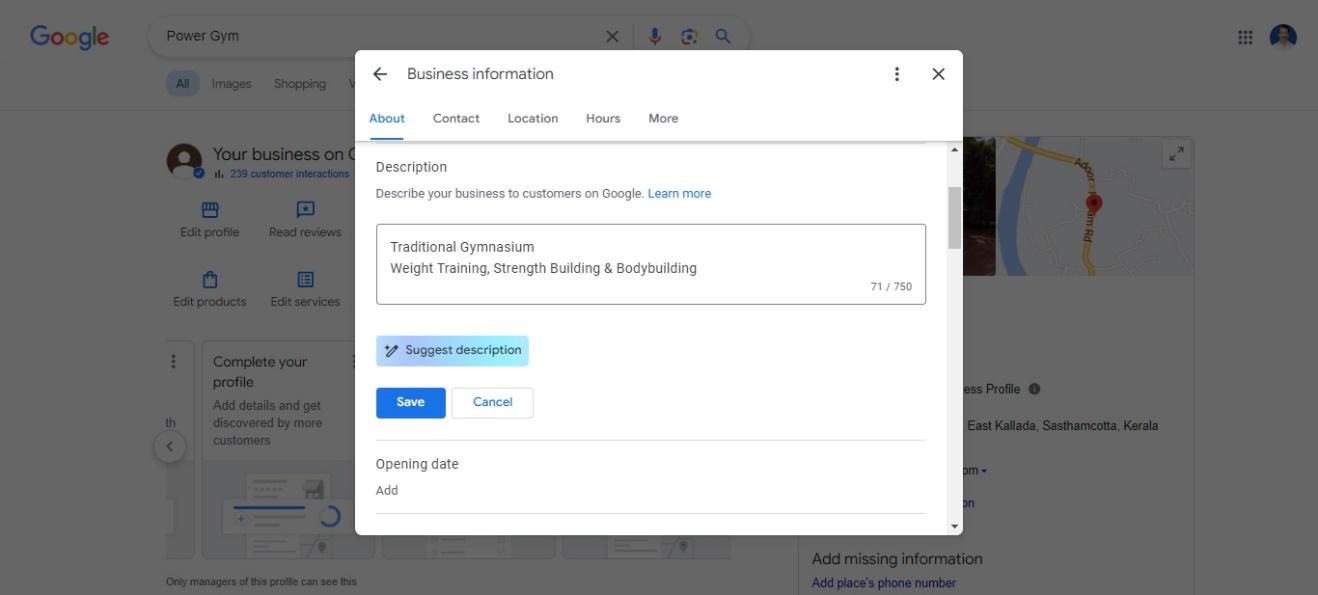Click the dialog vertical scrollbar thumb
The image size is (1318, 595).
(x=954, y=217)
